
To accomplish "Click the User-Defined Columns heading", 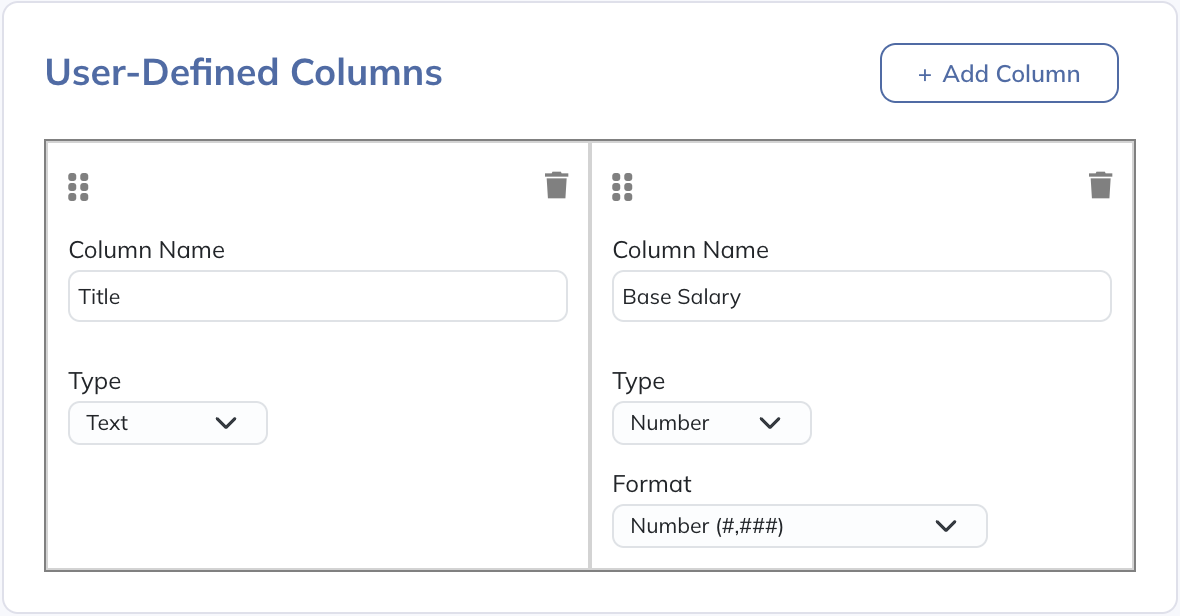I will (x=244, y=73).
